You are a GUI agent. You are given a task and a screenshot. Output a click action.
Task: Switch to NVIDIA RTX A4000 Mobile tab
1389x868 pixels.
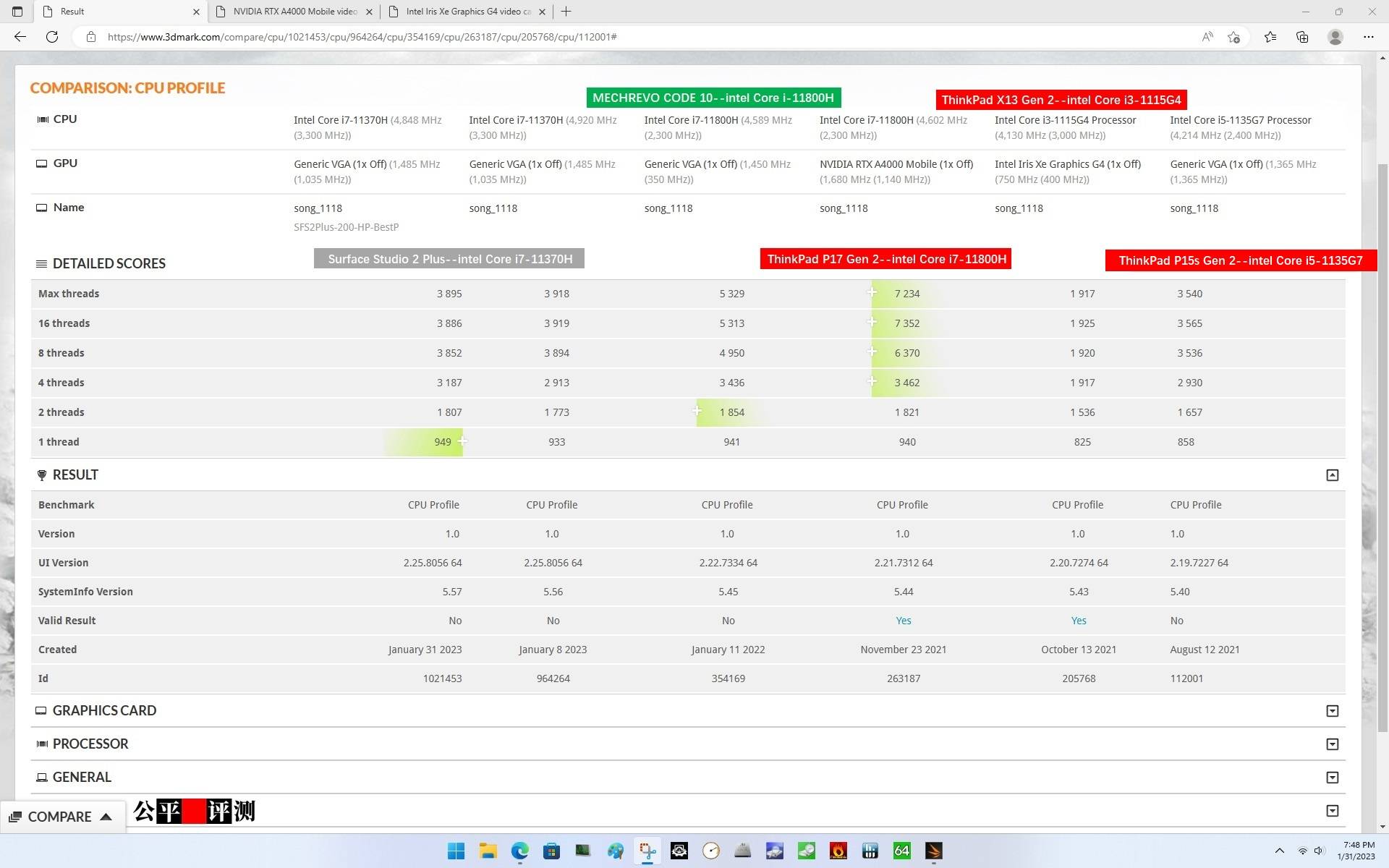click(294, 12)
